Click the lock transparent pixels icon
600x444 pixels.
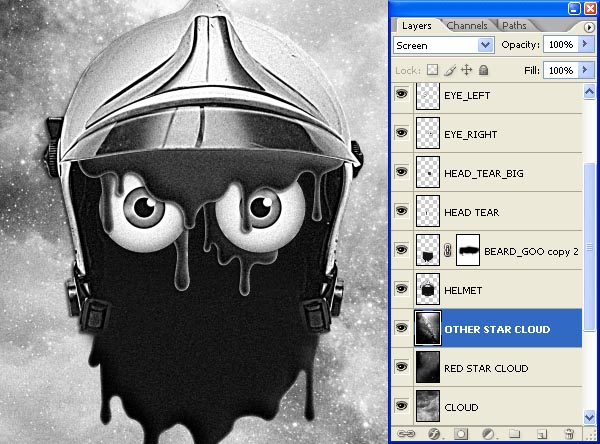coord(432,70)
